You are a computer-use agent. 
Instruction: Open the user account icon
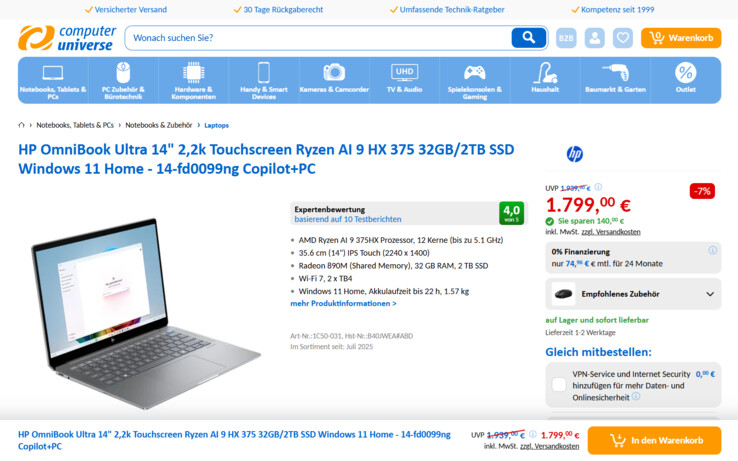[594, 38]
